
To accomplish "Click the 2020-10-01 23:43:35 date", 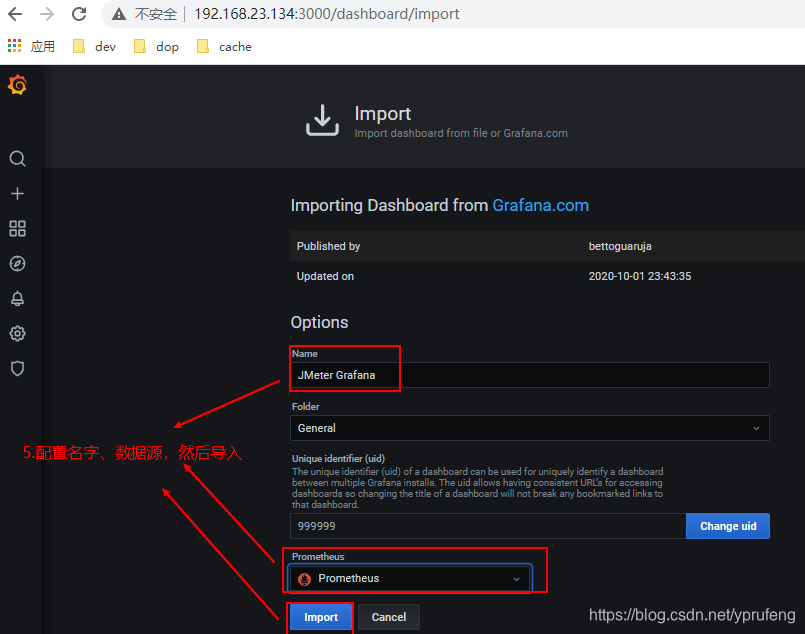I will [640, 276].
